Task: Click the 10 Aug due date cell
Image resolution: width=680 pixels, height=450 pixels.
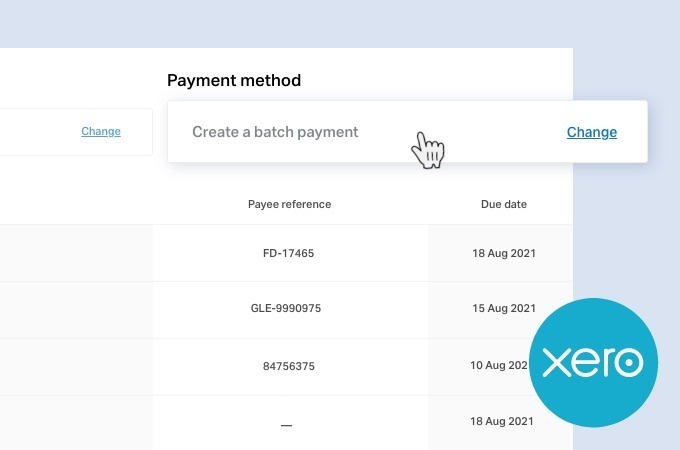Action: click(500, 365)
